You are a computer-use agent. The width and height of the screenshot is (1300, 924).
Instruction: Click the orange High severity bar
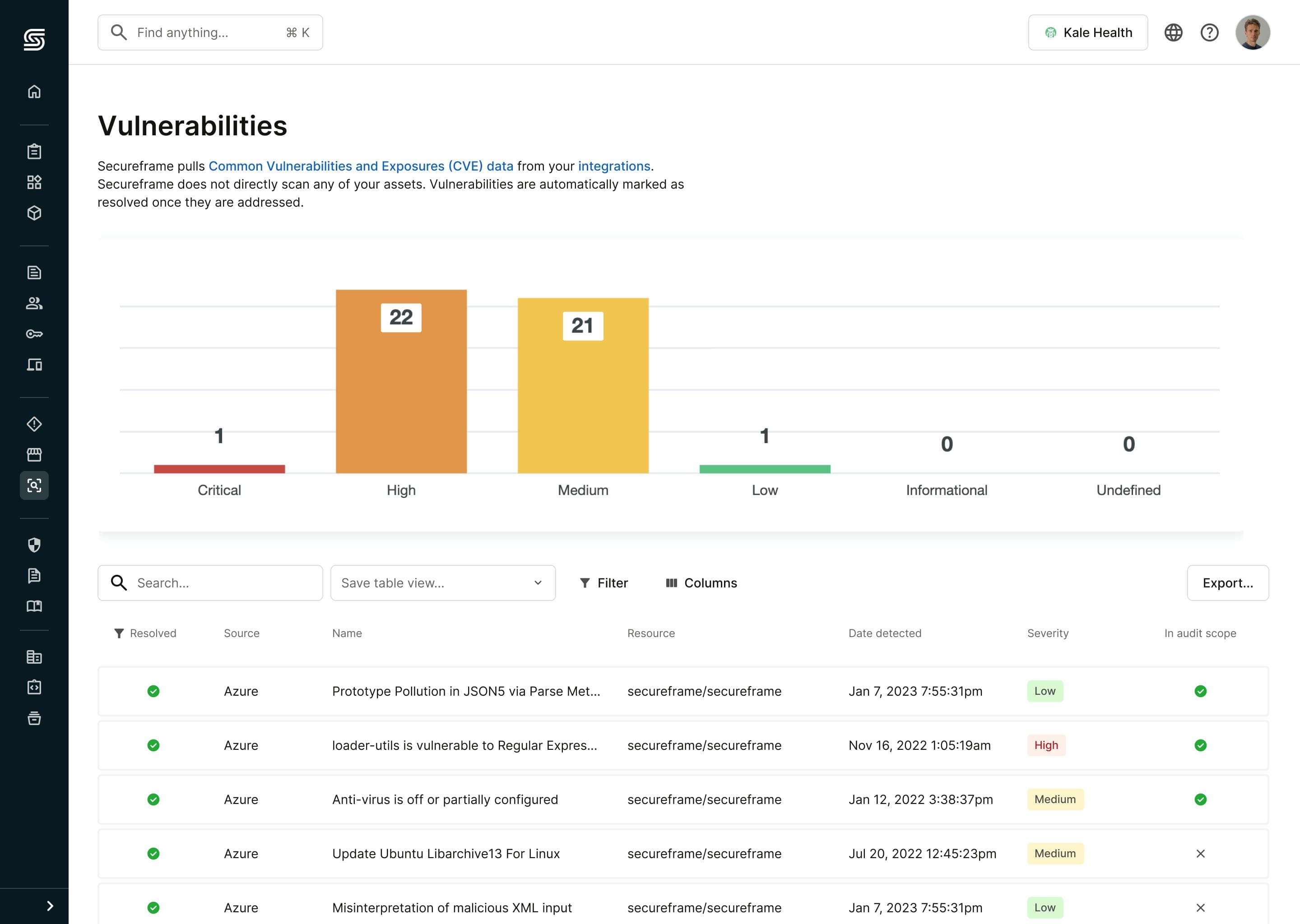[401, 381]
